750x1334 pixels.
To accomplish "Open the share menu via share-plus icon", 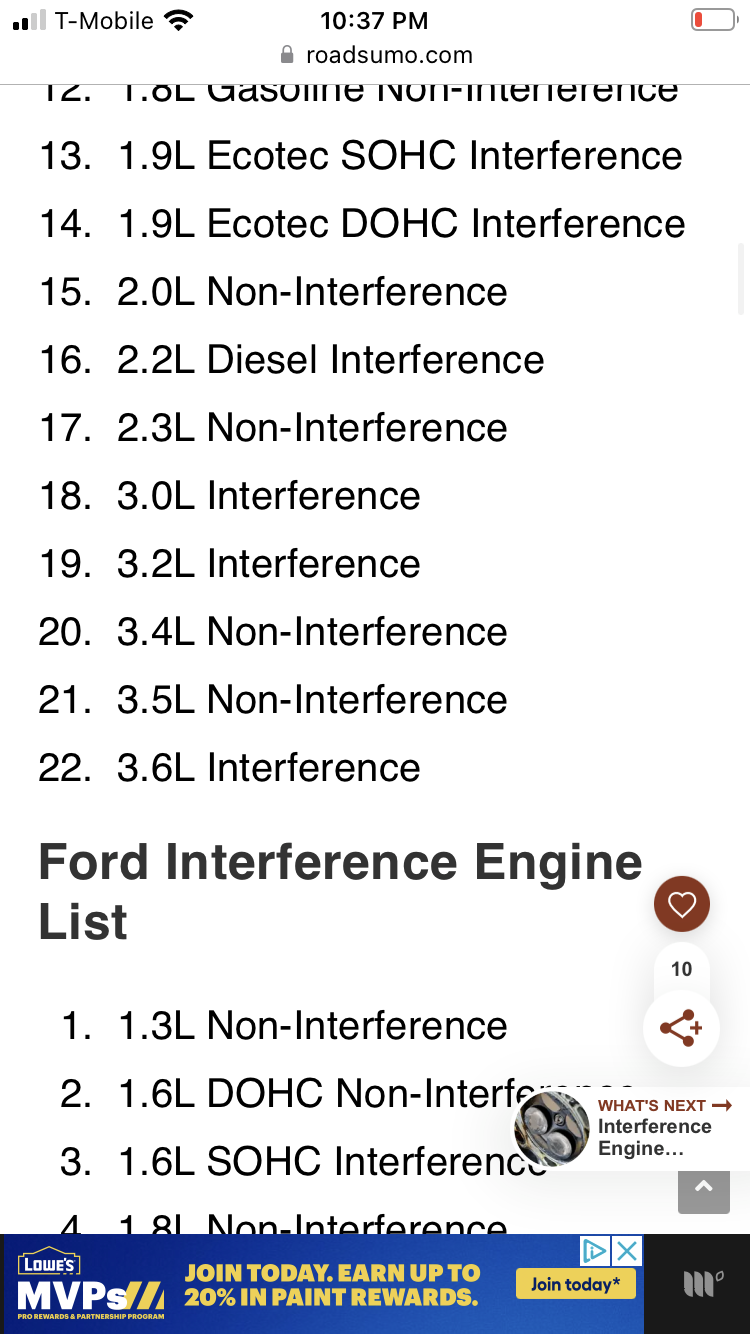I will (x=681, y=1028).
